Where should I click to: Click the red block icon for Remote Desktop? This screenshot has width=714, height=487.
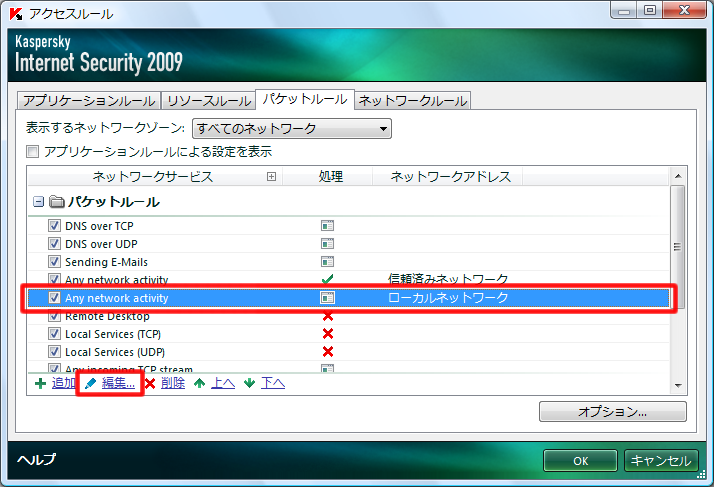[x=327, y=316]
